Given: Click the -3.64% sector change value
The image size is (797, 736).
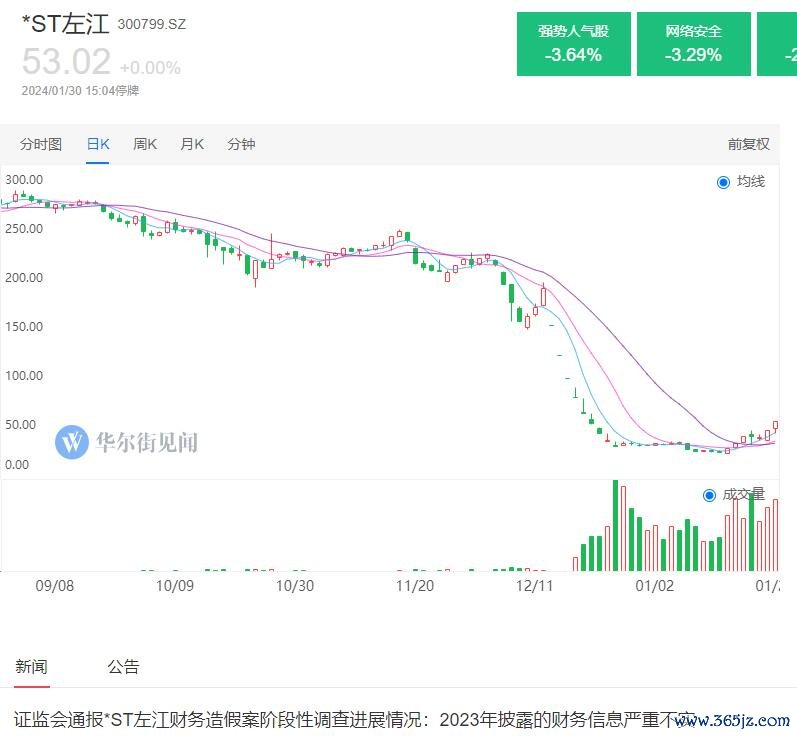Looking at the screenshot, I should coord(573,55).
